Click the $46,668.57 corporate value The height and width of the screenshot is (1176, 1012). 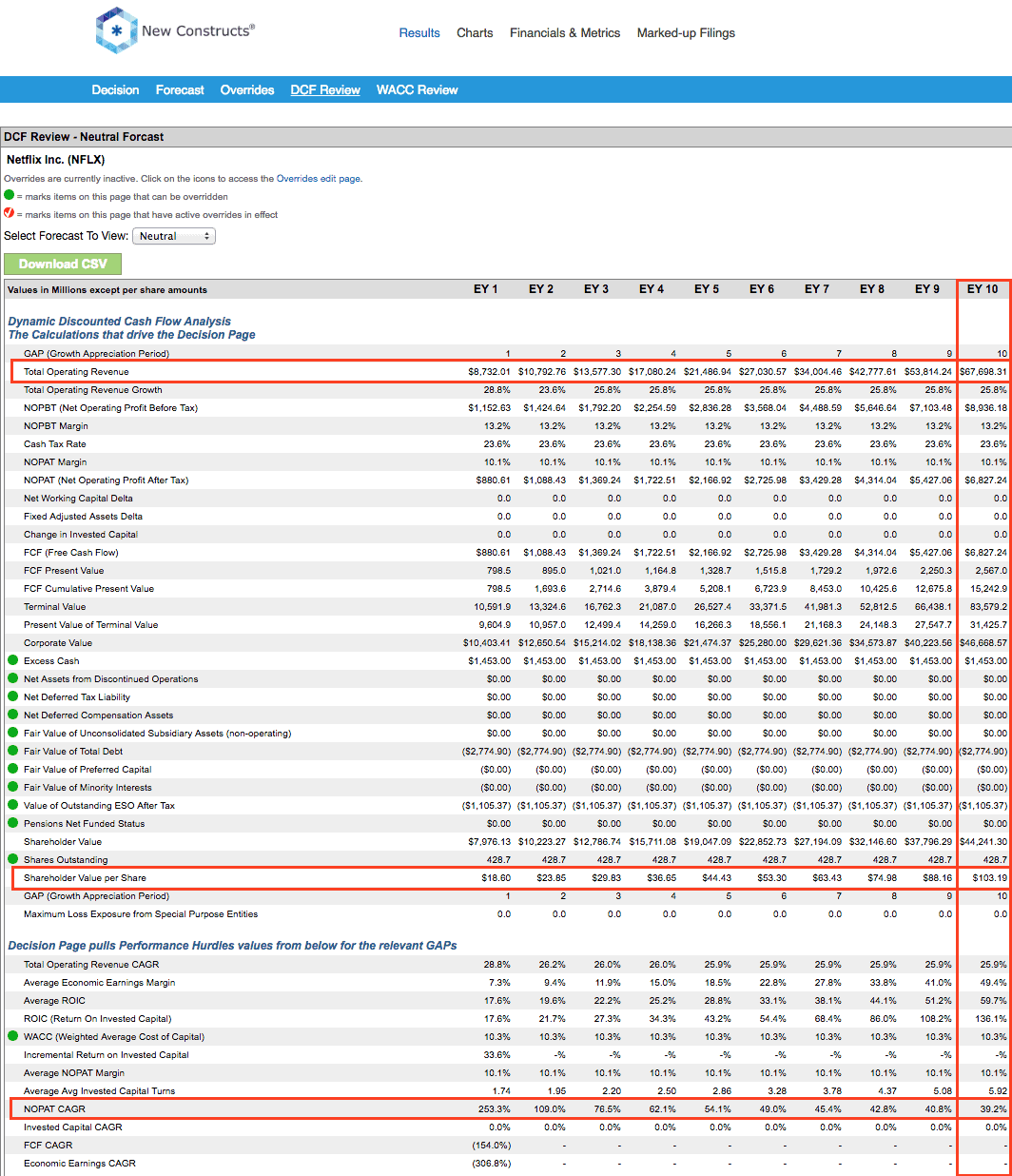tap(983, 642)
